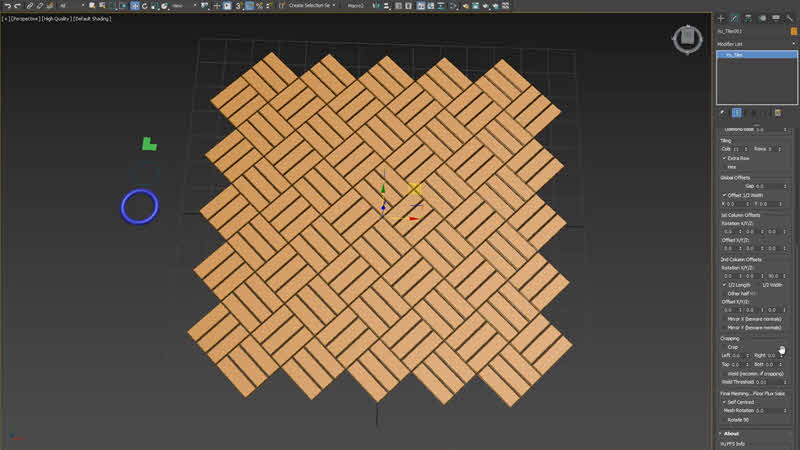Open the Default Shading viewport menu
This screenshot has height=450, width=800.
point(91,19)
